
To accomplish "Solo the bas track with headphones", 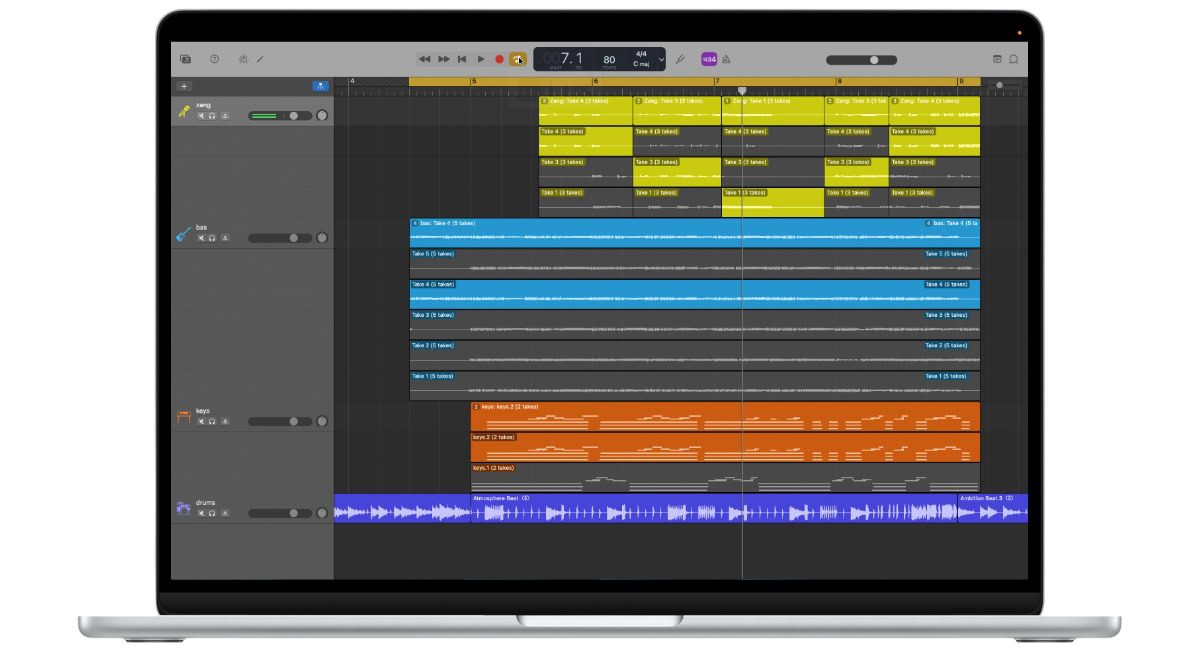I will click(212, 238).
